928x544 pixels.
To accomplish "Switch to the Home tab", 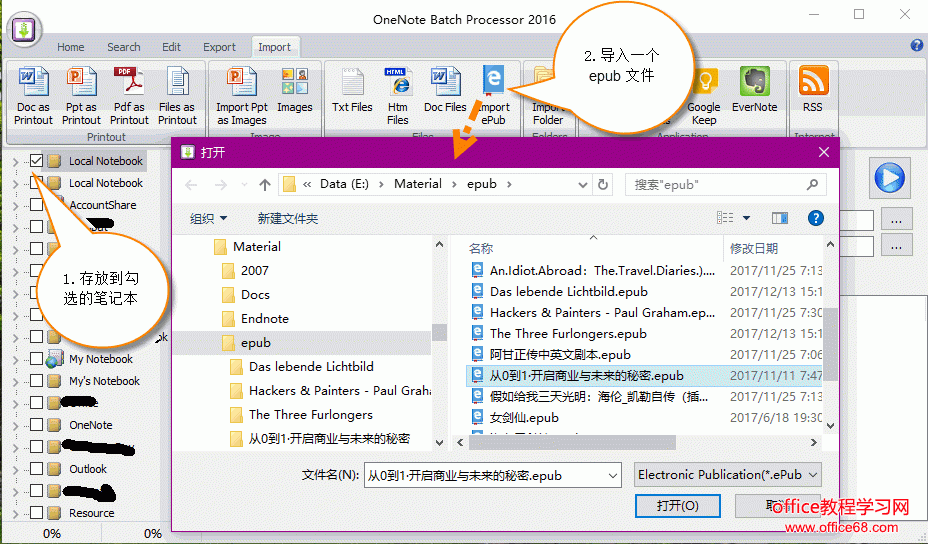I will pyautogui.click(x=70, y=47).
